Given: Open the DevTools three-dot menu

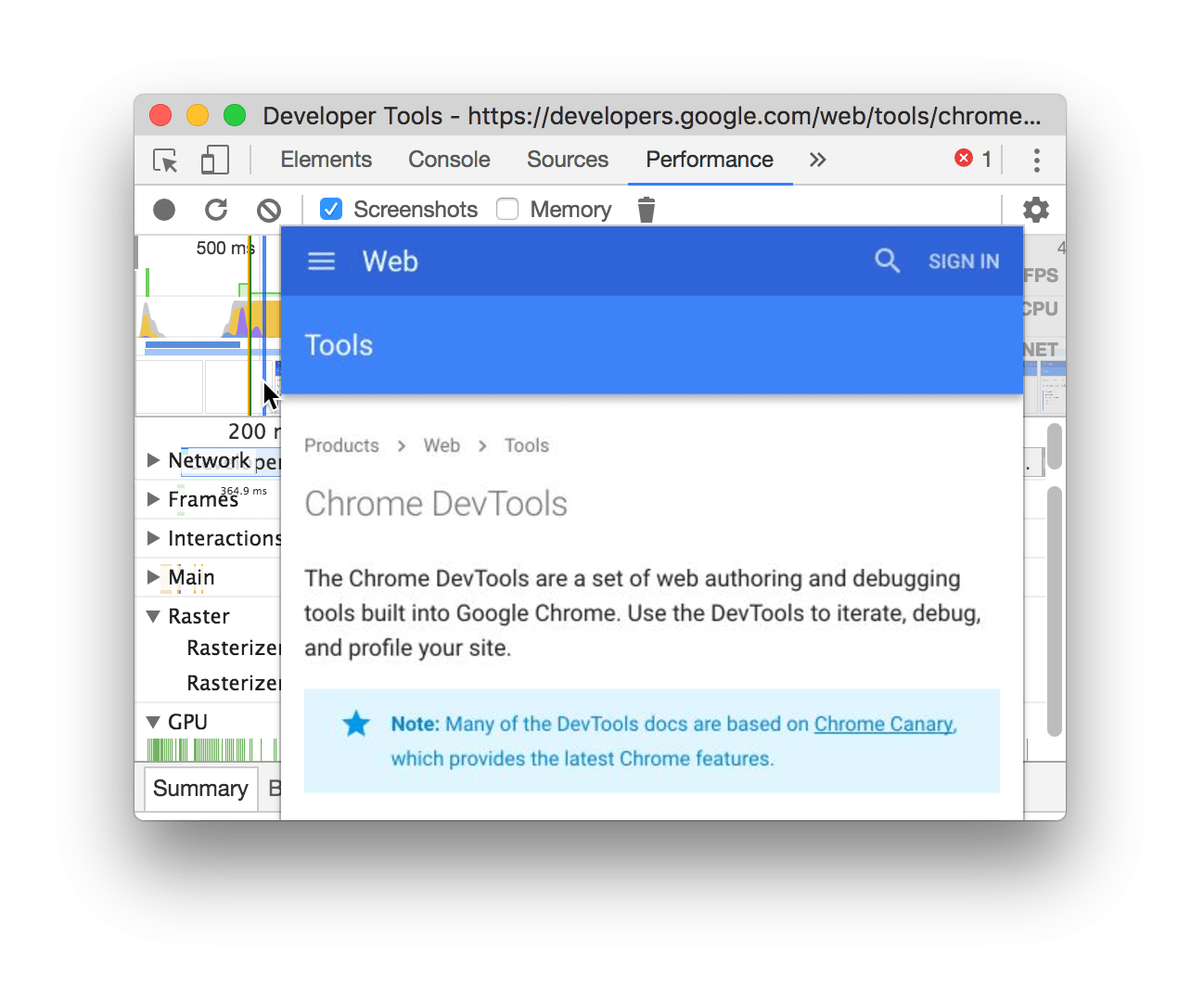Looking at the screenshot, I should click(1036, 160).
